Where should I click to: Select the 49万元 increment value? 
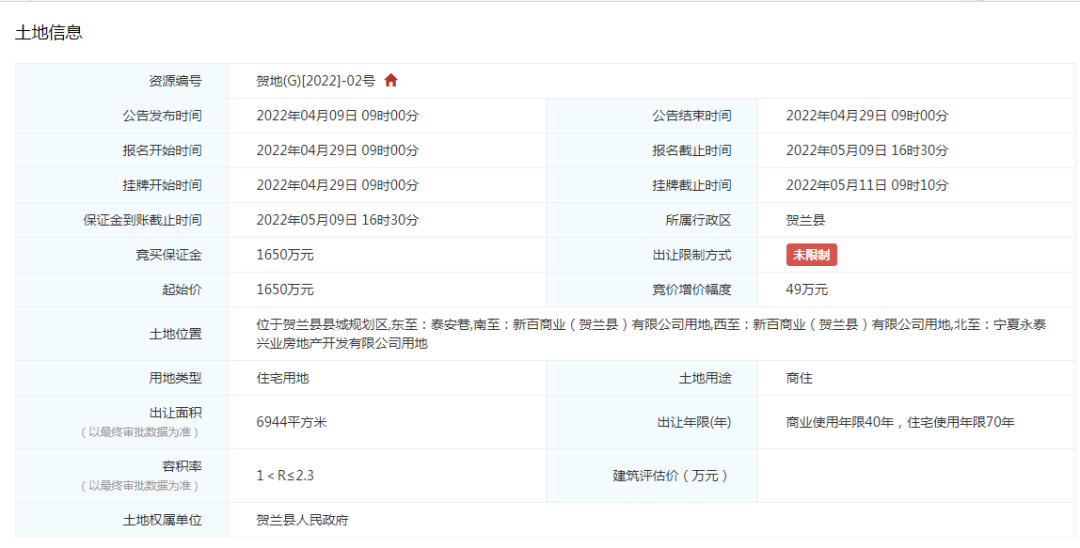[807, 290]
